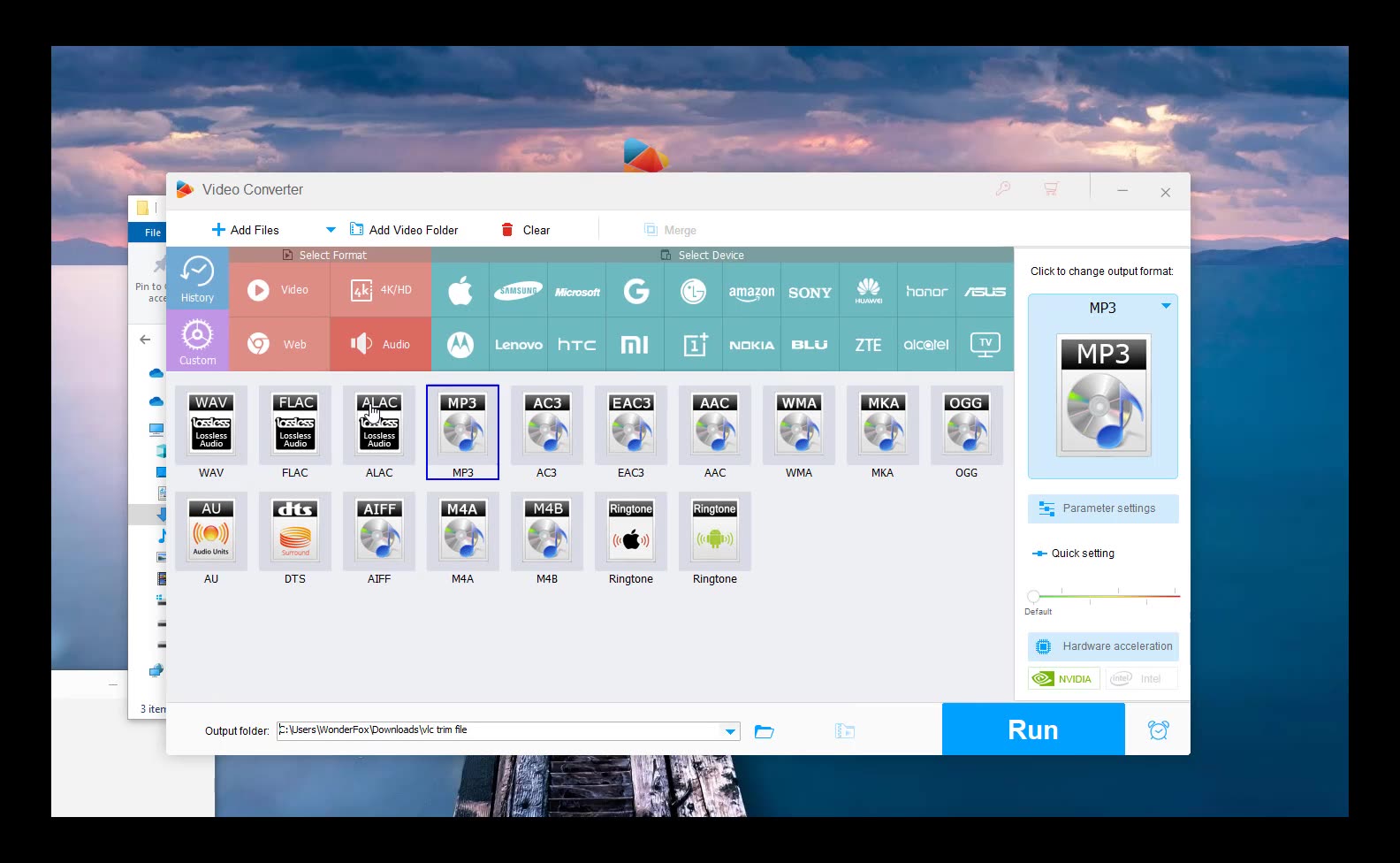Image resolution: width=1400 pixels, height=863 pixels.
Task: Choose the M4B format icon
Action: pos(547,531)
